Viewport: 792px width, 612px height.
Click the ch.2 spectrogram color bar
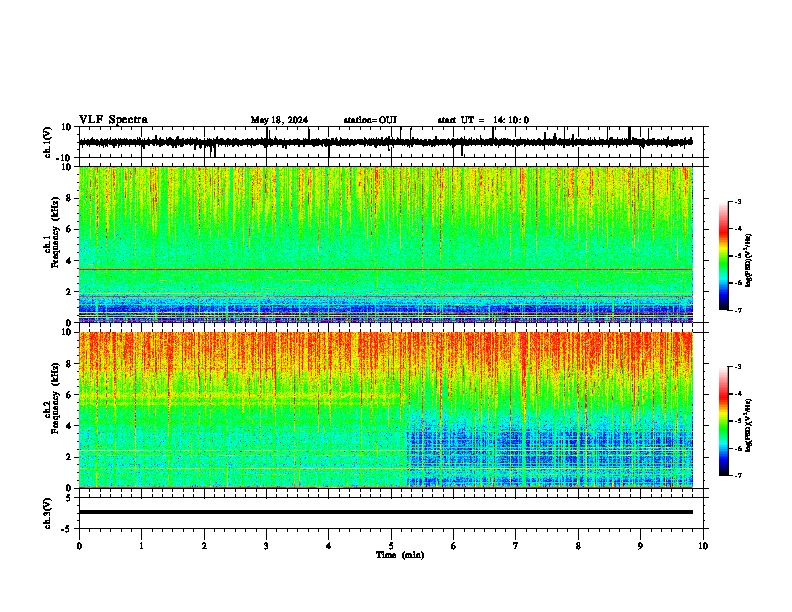(724, 421)
